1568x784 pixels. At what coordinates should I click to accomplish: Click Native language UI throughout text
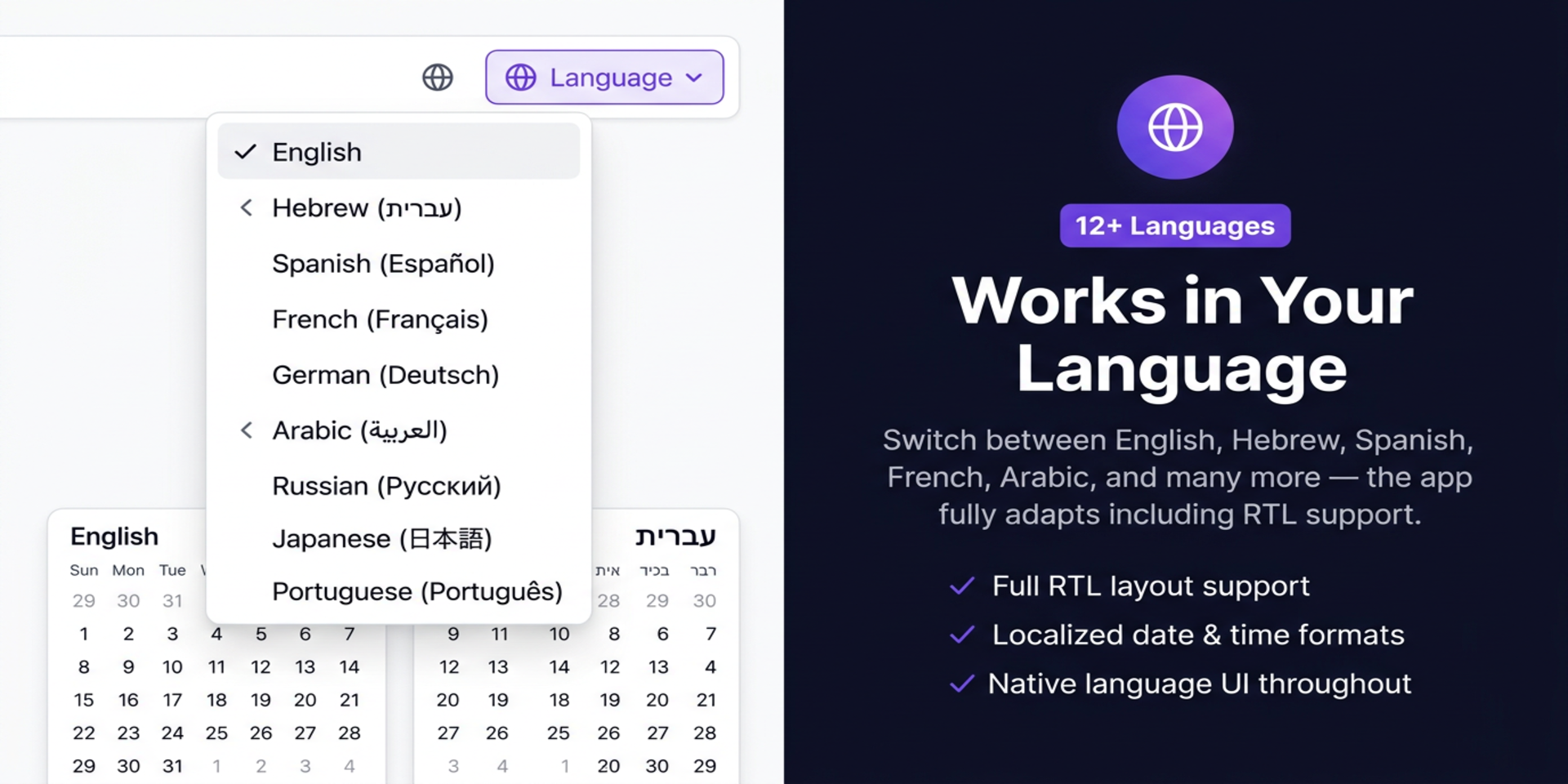[x=1200, y=683]
